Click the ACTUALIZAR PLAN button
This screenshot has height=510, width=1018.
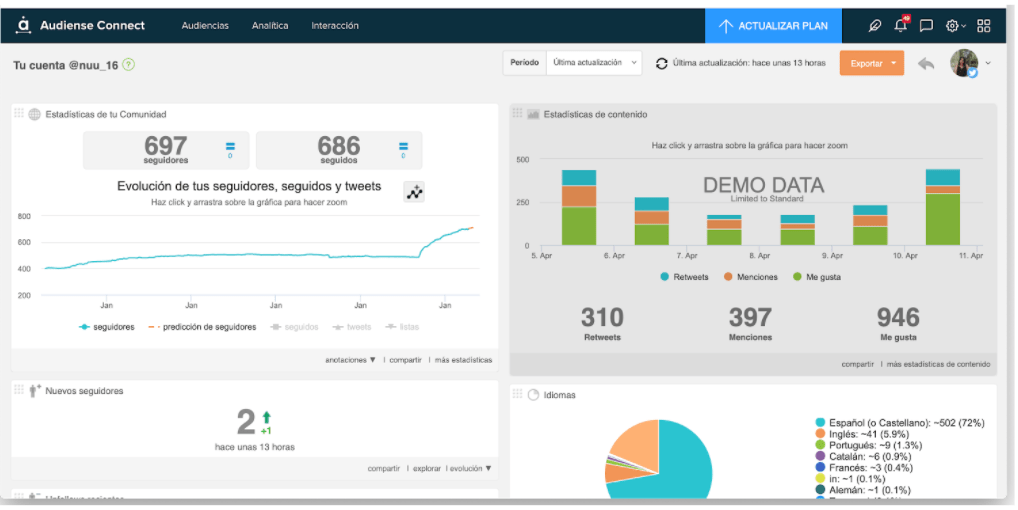pos(773,26)
